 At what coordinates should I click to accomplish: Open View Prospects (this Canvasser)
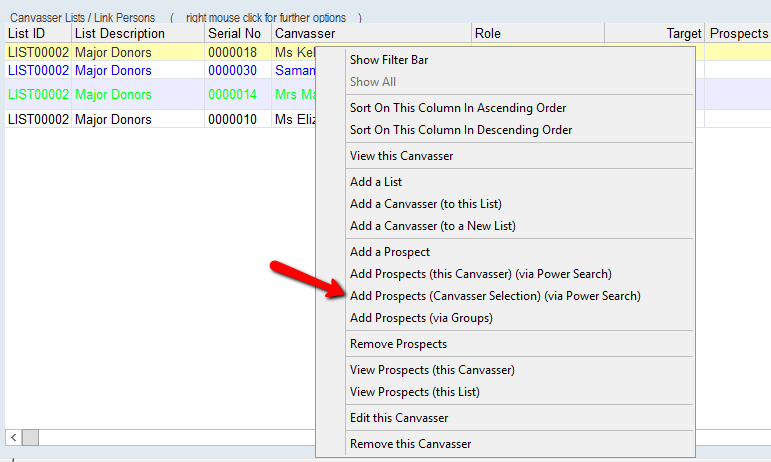tap(432, 370)
